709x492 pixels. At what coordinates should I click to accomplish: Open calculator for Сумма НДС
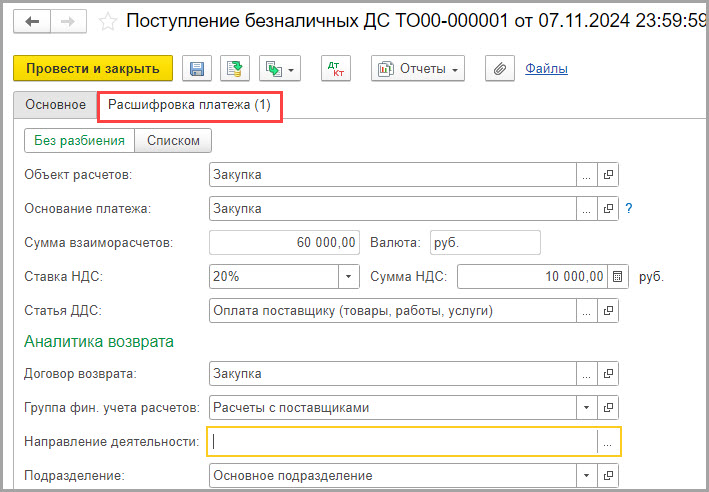[618, 276]
